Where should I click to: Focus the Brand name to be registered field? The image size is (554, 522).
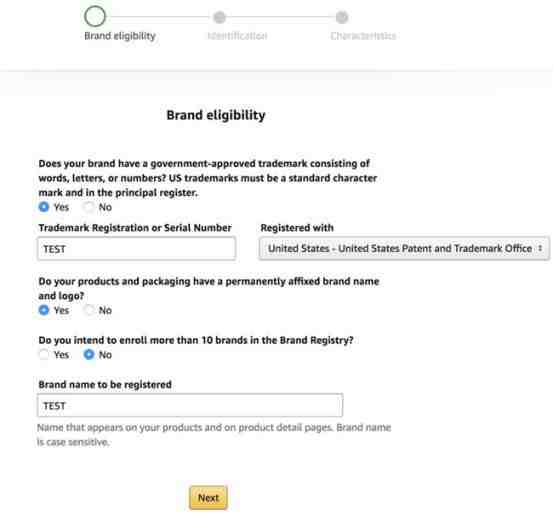[x=190, y=405]
